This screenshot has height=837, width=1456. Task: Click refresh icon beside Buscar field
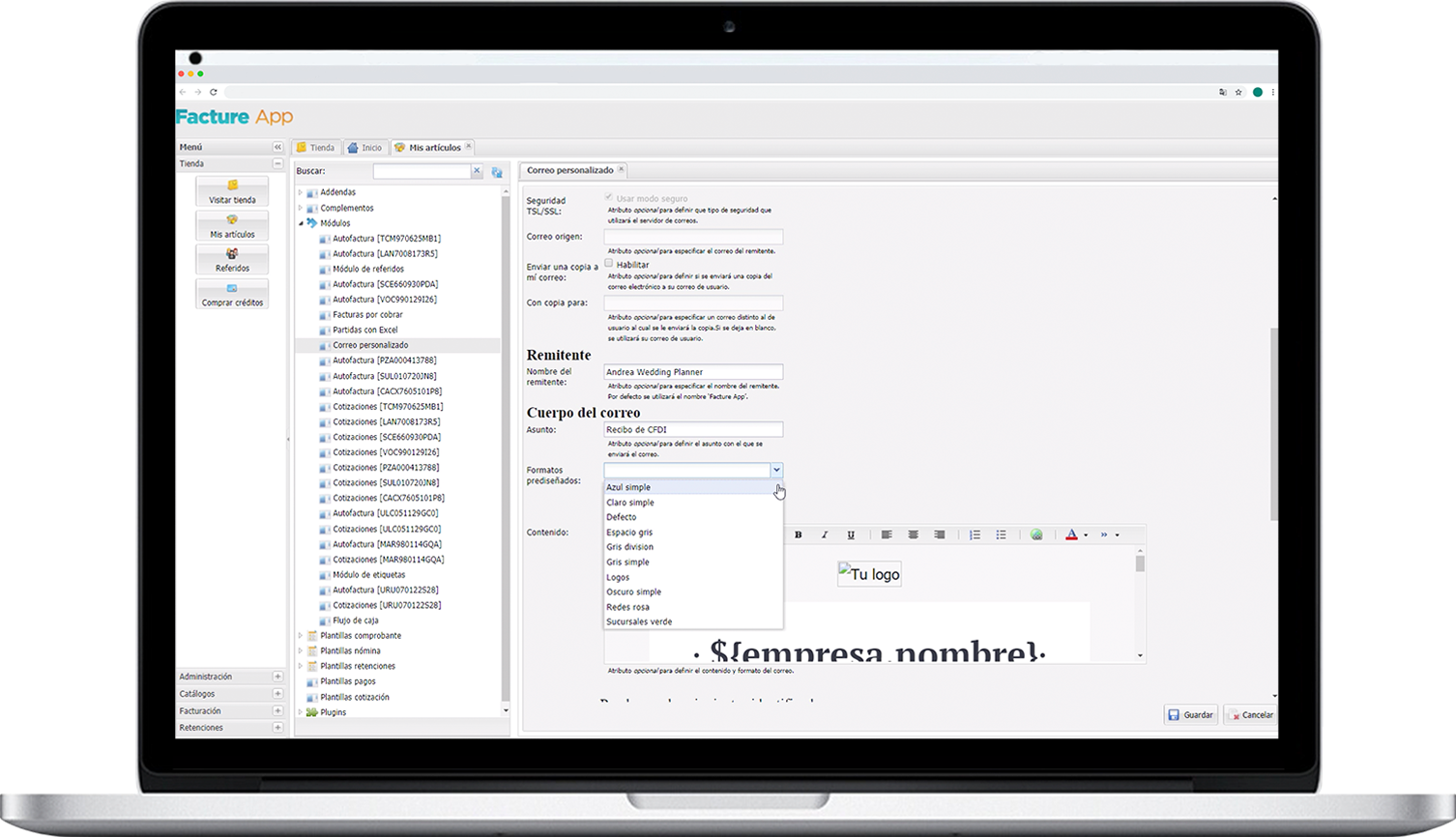(x=497, y=172)
